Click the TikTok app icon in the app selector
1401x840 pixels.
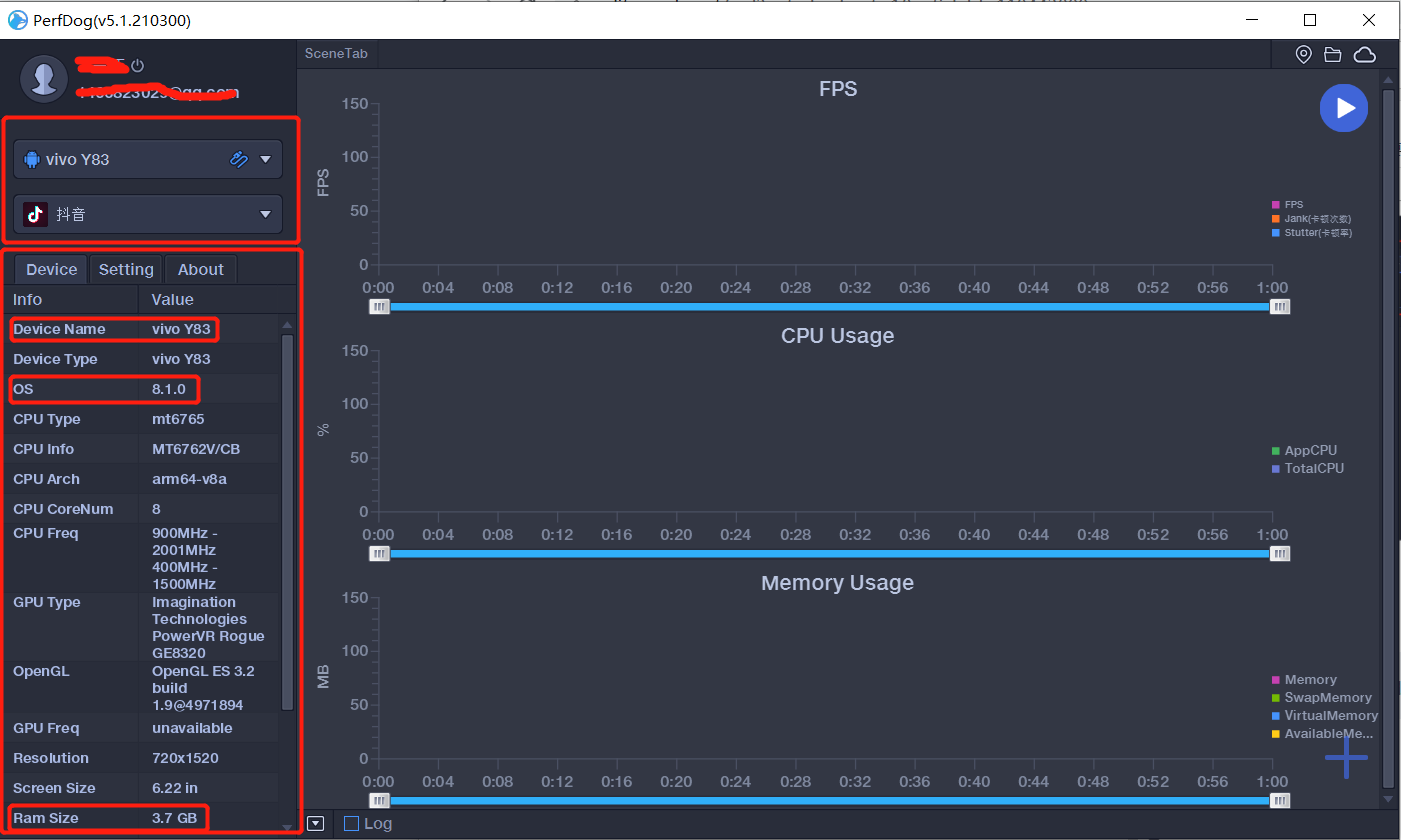pos(36,214)
